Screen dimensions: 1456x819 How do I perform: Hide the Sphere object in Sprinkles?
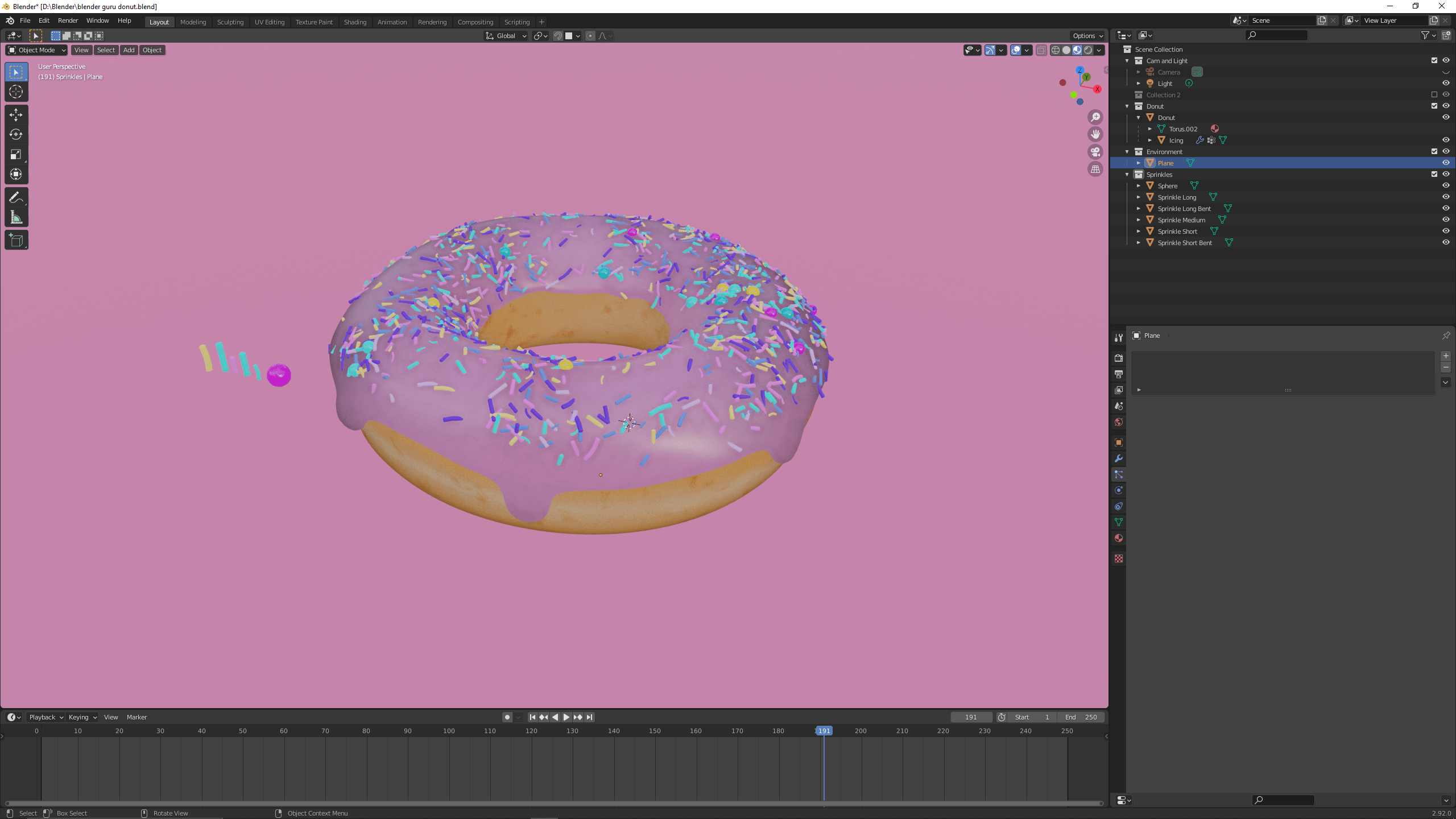coord(1446,185)
